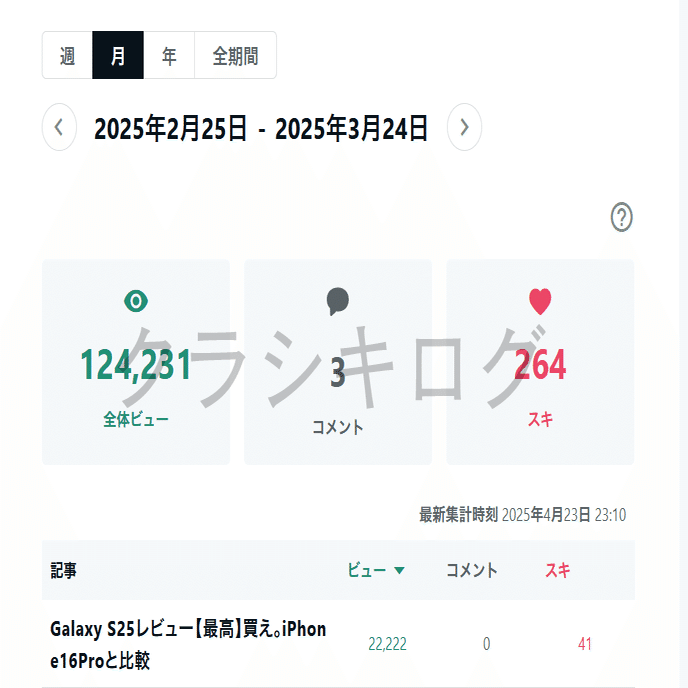Sort by the スキ column header

pyautogui.click(x=557, y=571)
